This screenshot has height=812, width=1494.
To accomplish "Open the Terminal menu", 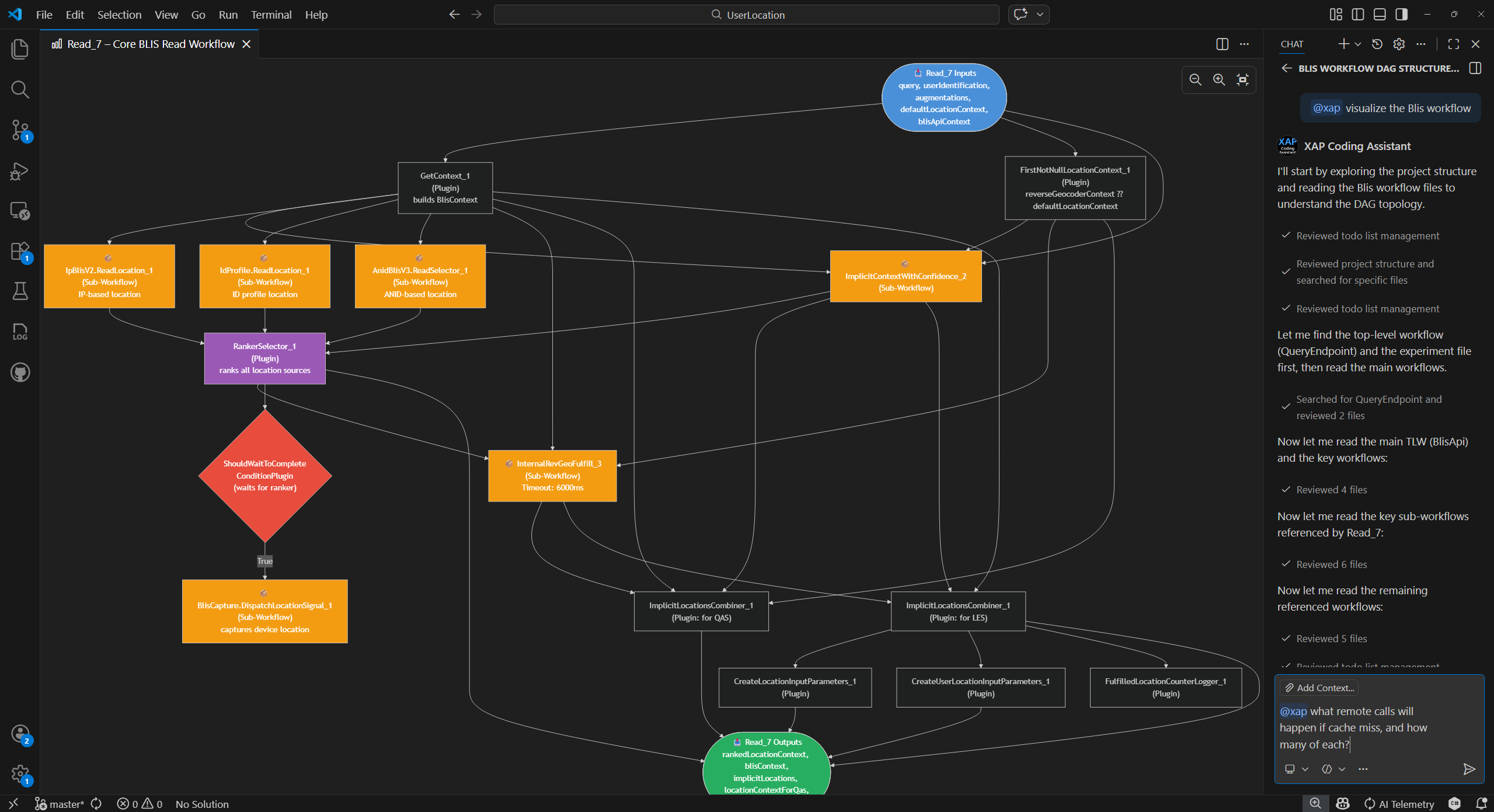I will [271, 15].
